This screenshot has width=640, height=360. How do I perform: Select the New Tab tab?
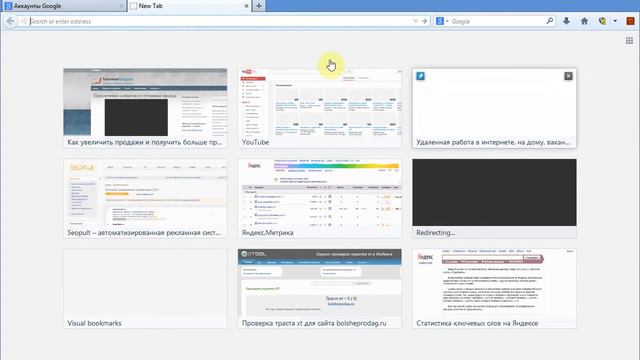coord(189,6)
